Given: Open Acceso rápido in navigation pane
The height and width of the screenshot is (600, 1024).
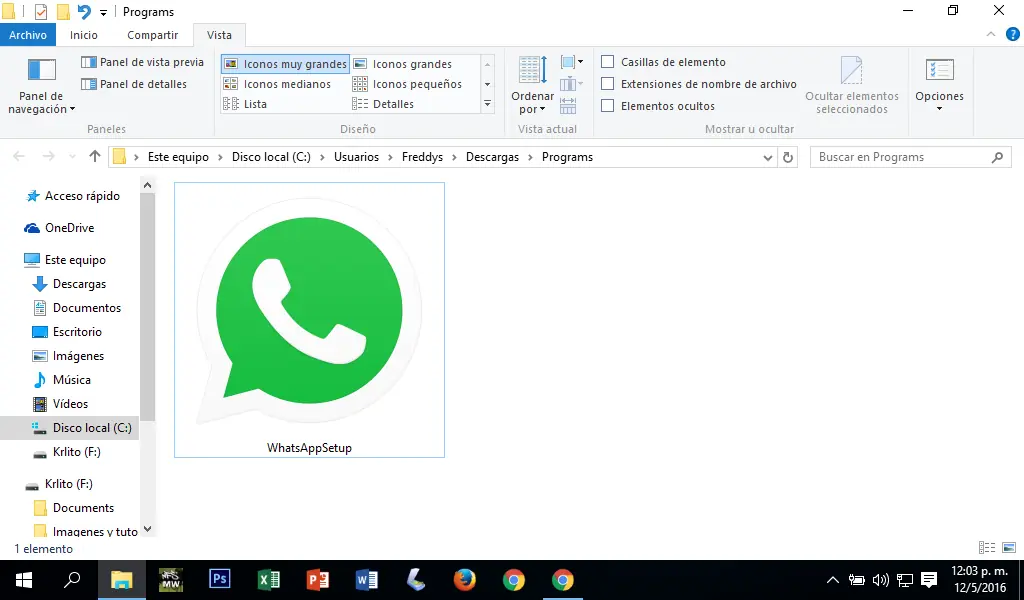Looking at the screenshot, I should tap(72, 196).
